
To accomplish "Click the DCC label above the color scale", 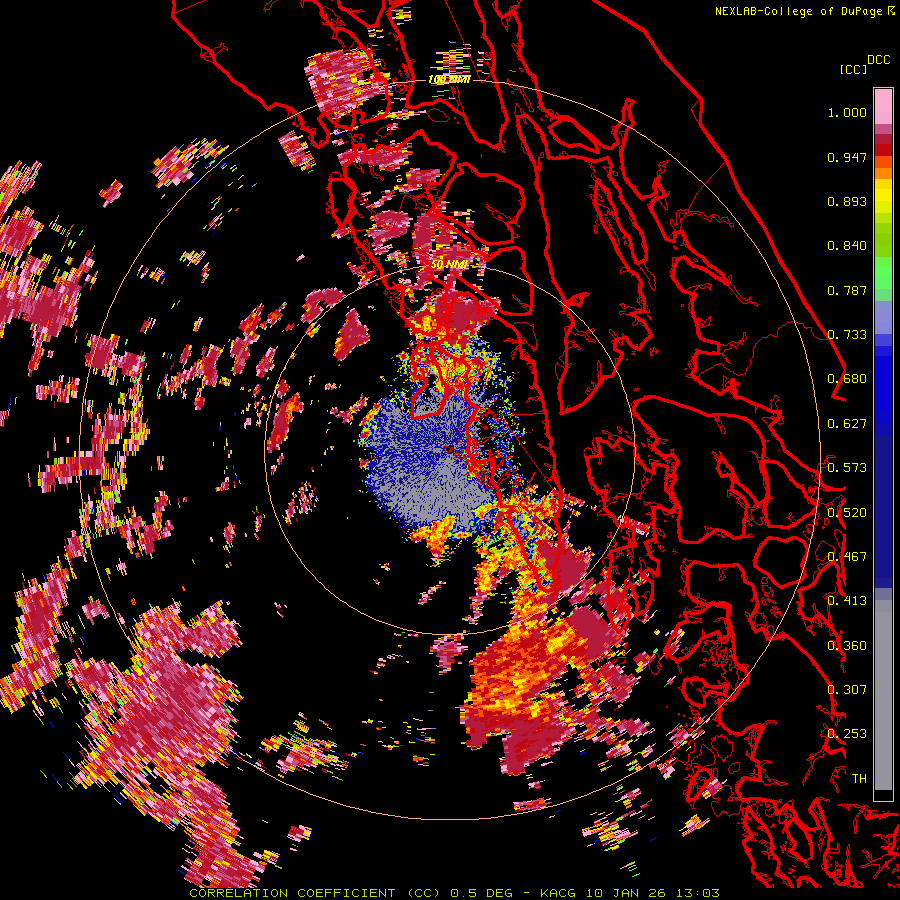I will [879, 60].
